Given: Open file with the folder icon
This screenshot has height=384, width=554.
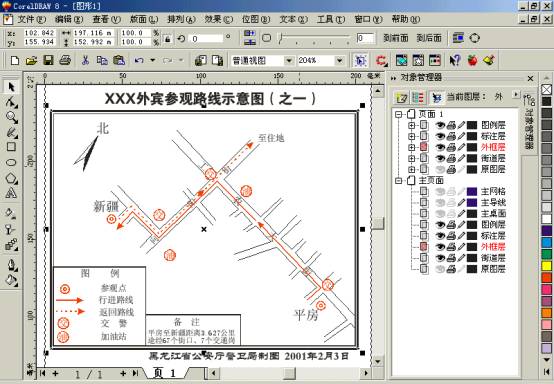Looking at the screenshot, I should click(31, 60).
